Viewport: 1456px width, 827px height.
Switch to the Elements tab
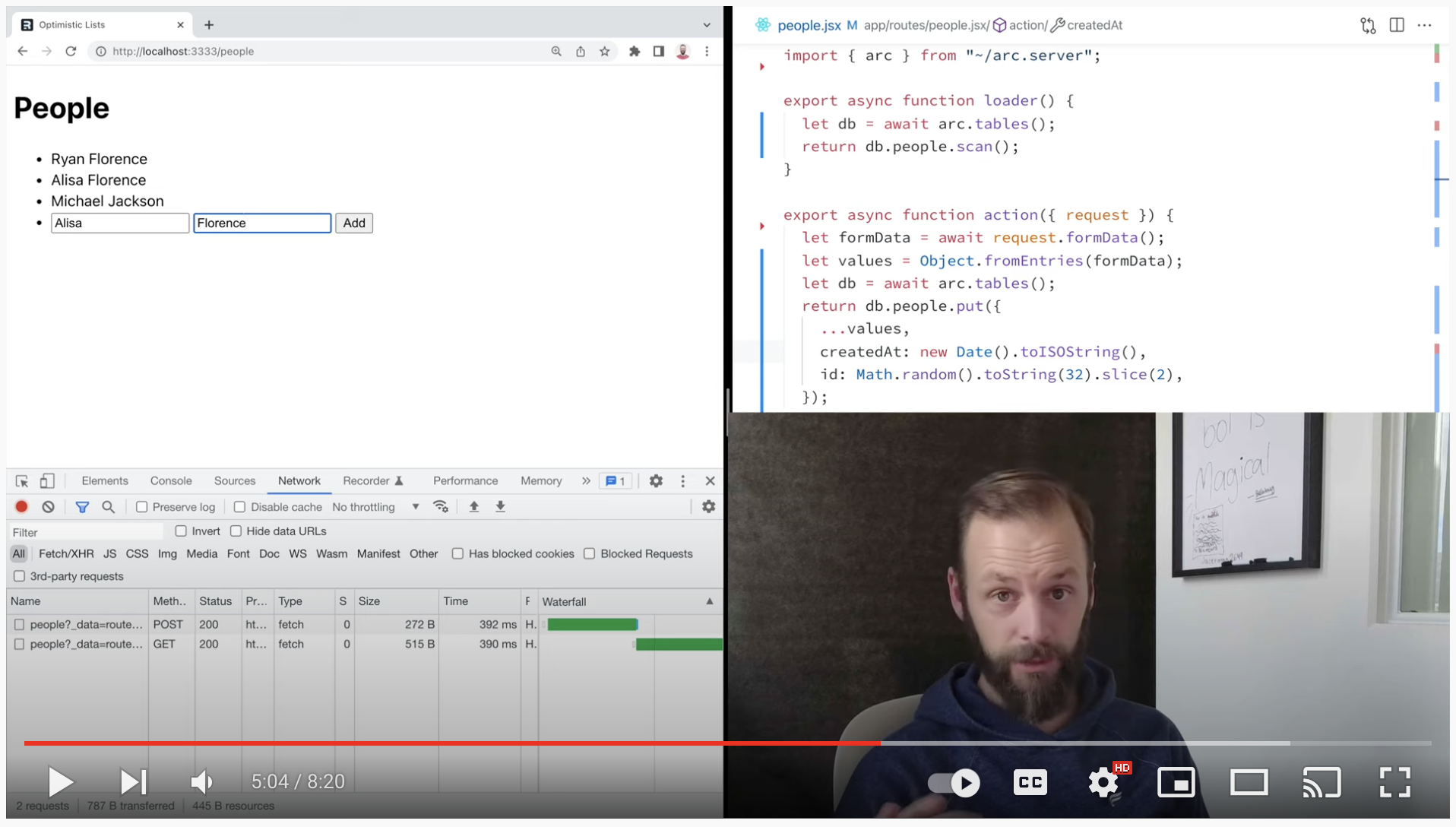click(105, 481)
